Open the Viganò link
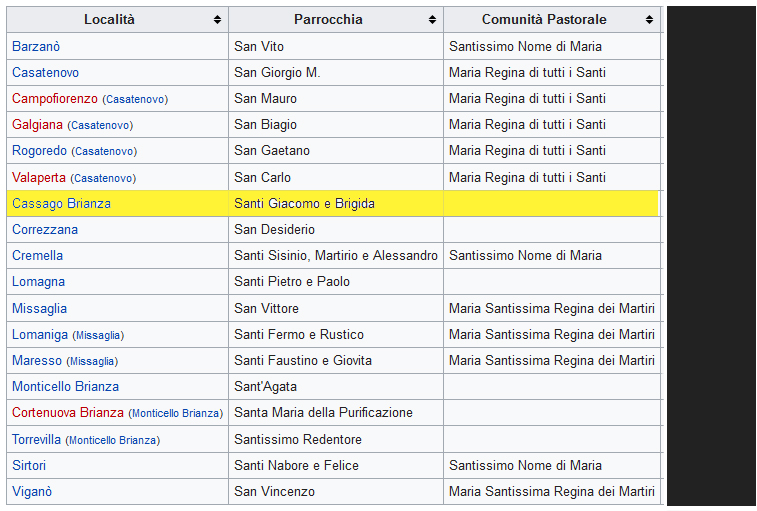 pos(32,491)
